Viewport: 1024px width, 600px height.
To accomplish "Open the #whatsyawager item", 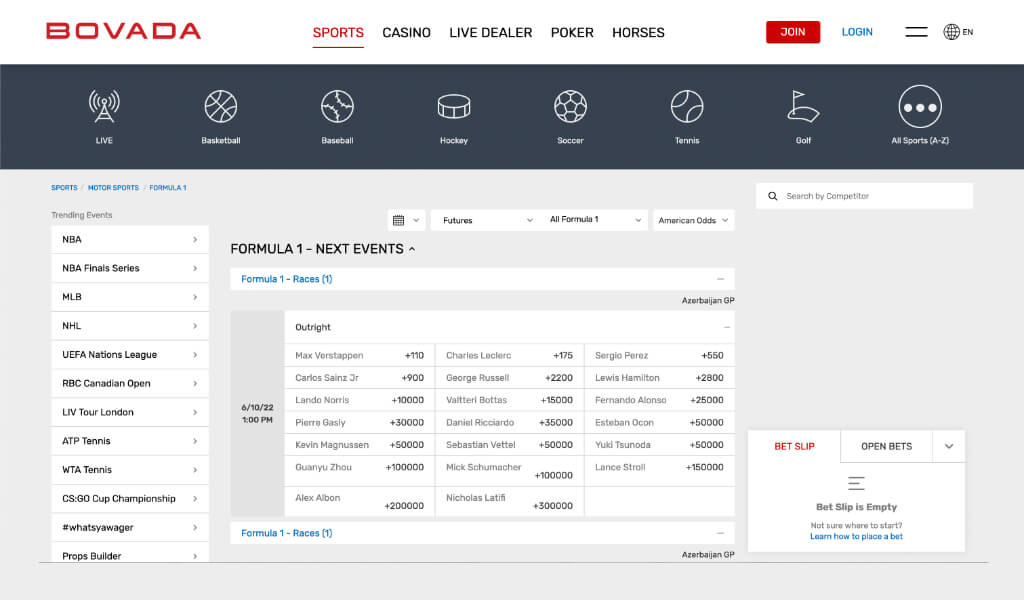I will coord(130,527).
